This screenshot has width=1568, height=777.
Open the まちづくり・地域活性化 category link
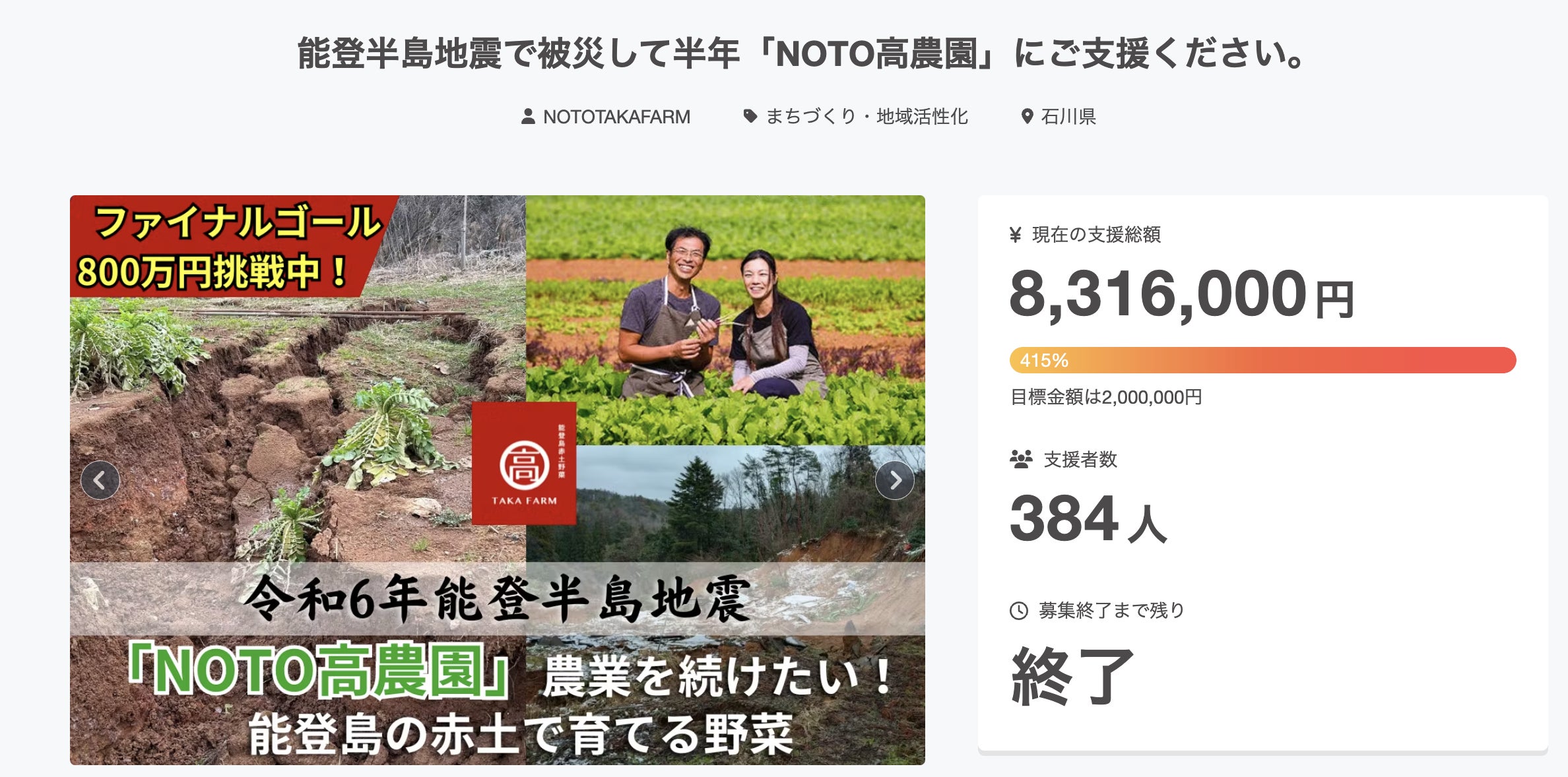coord(866,117)
